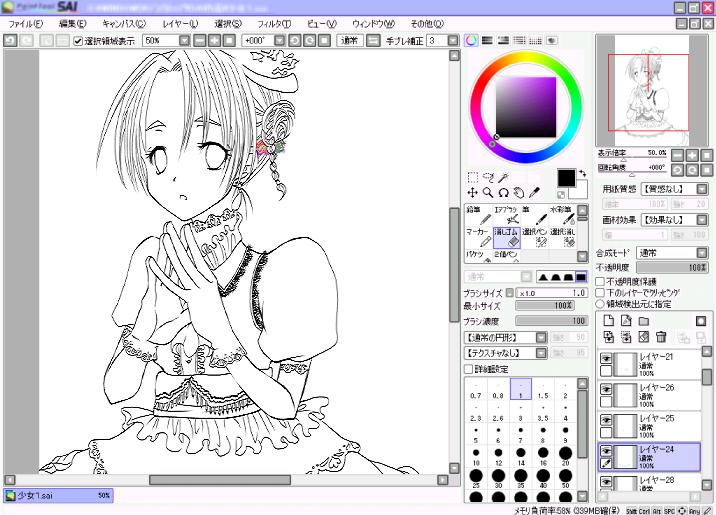Open the 画材効果 effect dropdown
716x515 pixels.
click(x=702, y=220)
